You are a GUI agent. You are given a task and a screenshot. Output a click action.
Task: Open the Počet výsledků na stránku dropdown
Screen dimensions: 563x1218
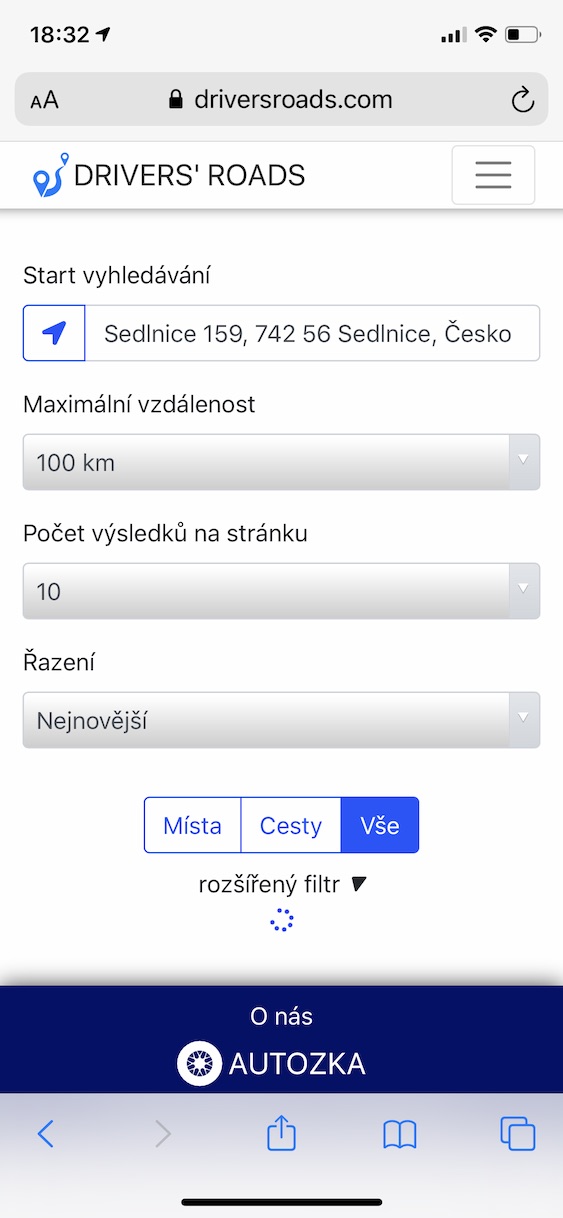[281, 591]
